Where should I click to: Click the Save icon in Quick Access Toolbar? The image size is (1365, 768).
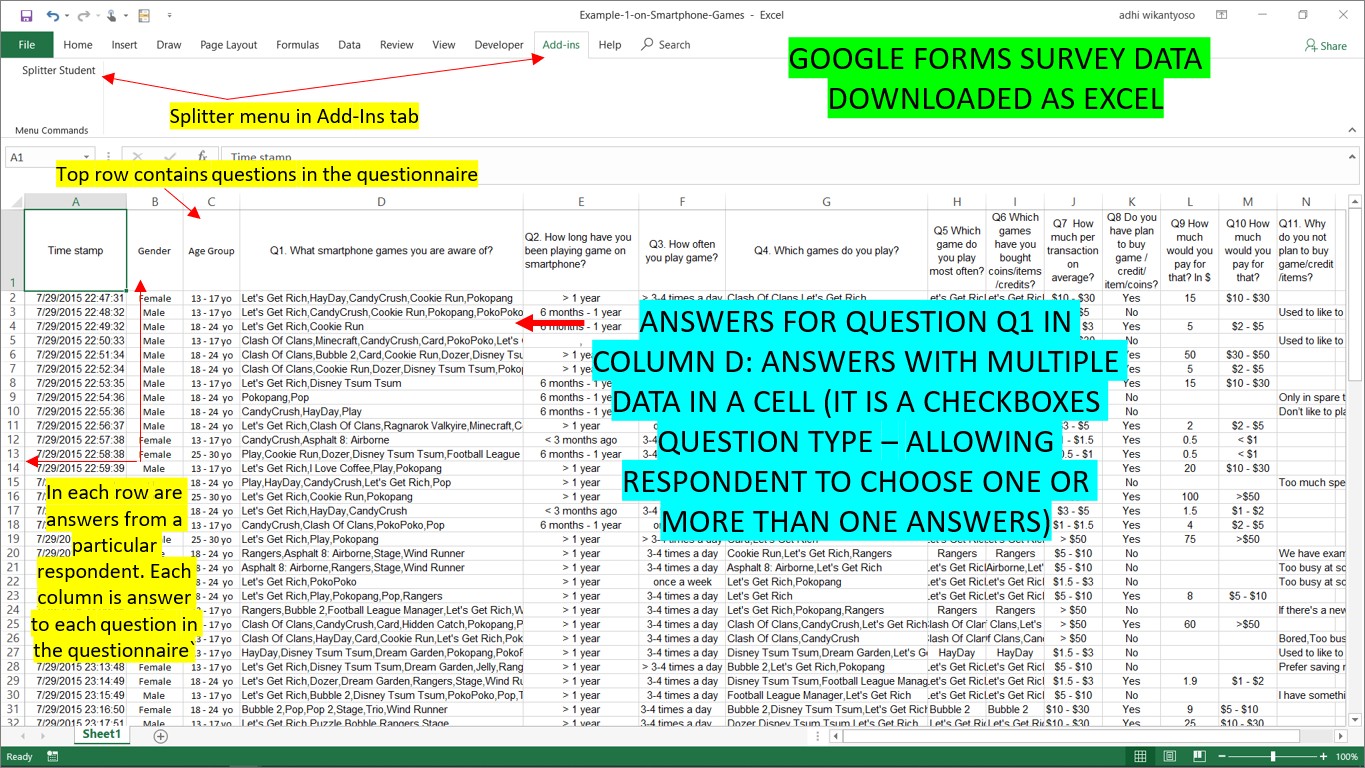click(26, 16)
